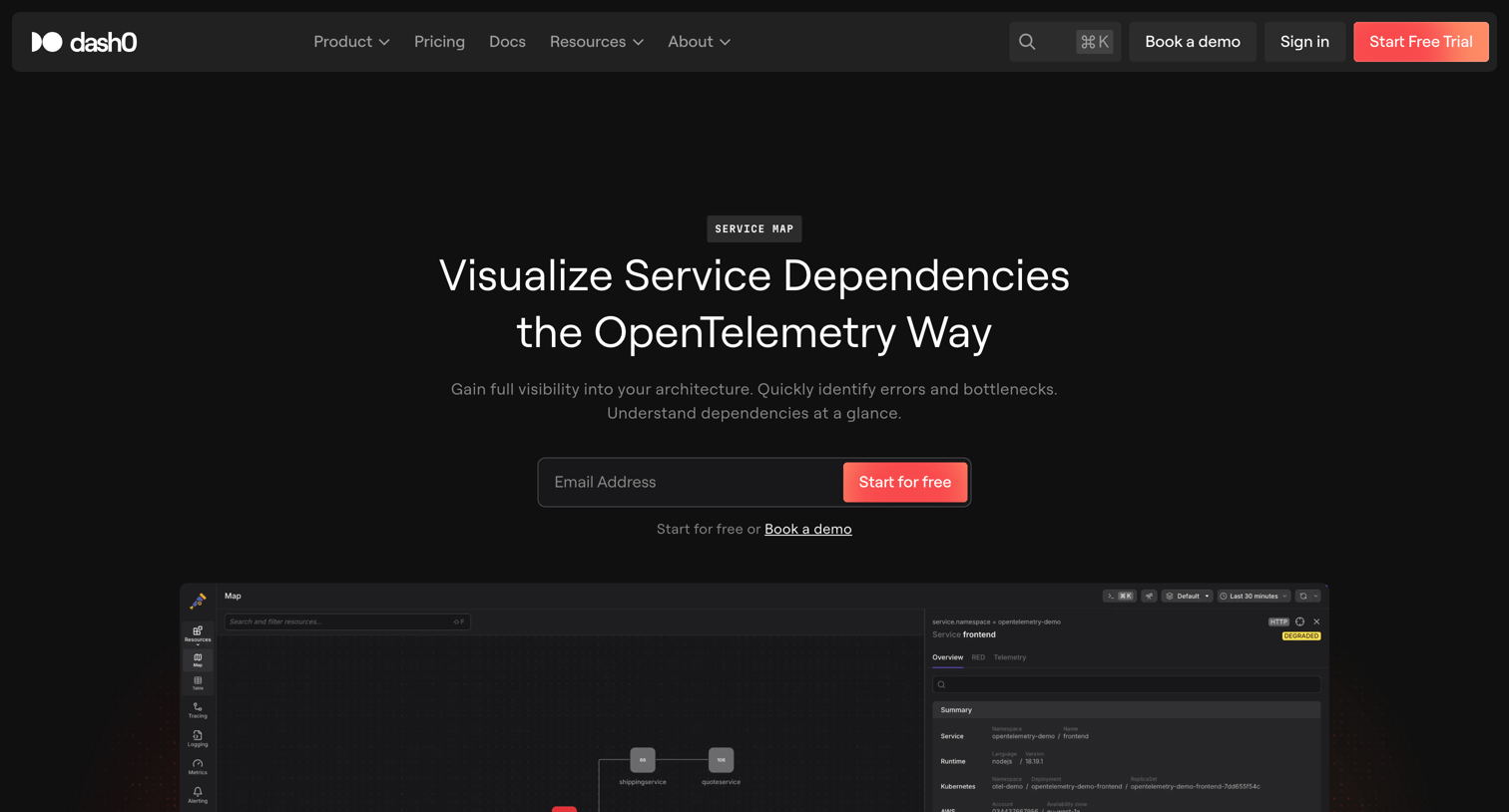Select the quoteservice node on map
Screen dimensions: 1509x812
coord(721,760)
